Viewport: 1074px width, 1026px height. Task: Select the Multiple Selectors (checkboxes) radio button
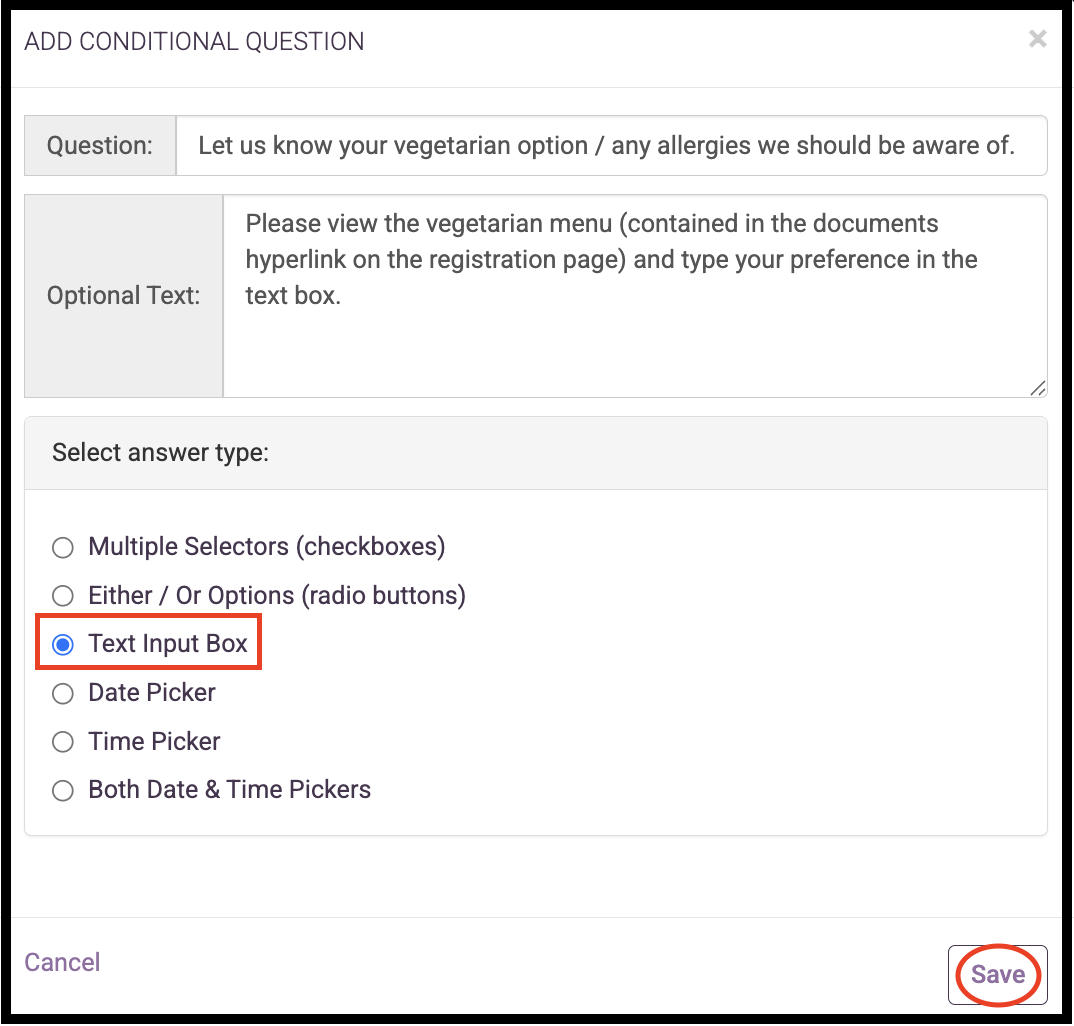63,548
